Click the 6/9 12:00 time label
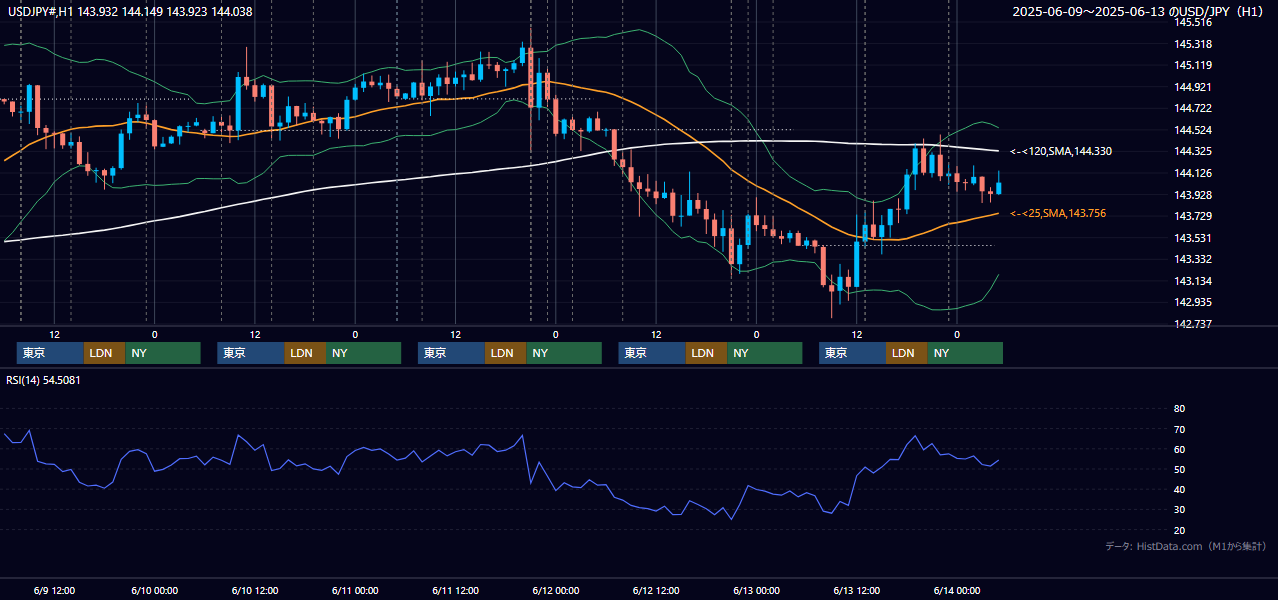This screenshot has height=600, width=1278. tap(55, 590)
